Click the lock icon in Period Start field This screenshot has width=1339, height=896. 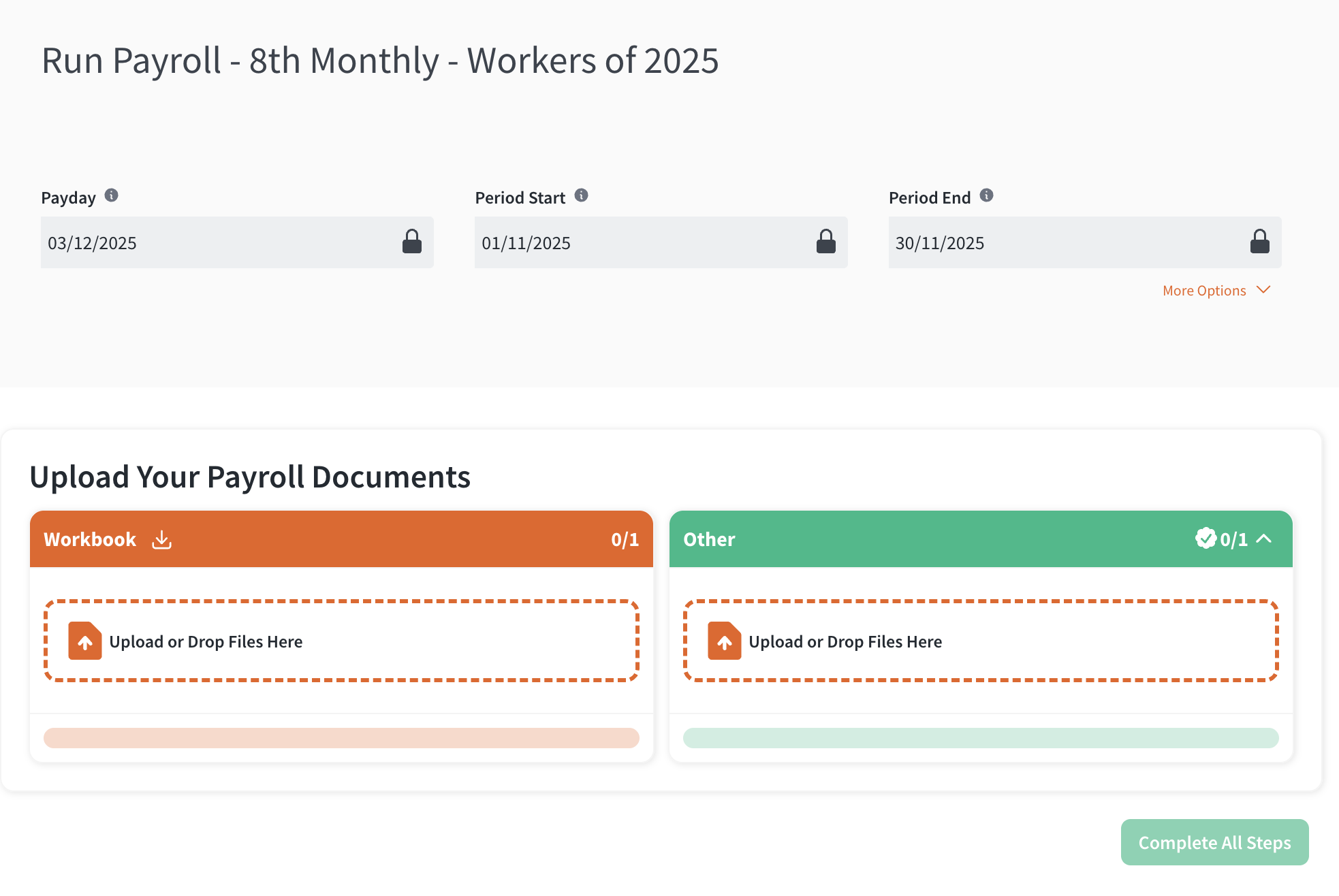pos(826,242)
